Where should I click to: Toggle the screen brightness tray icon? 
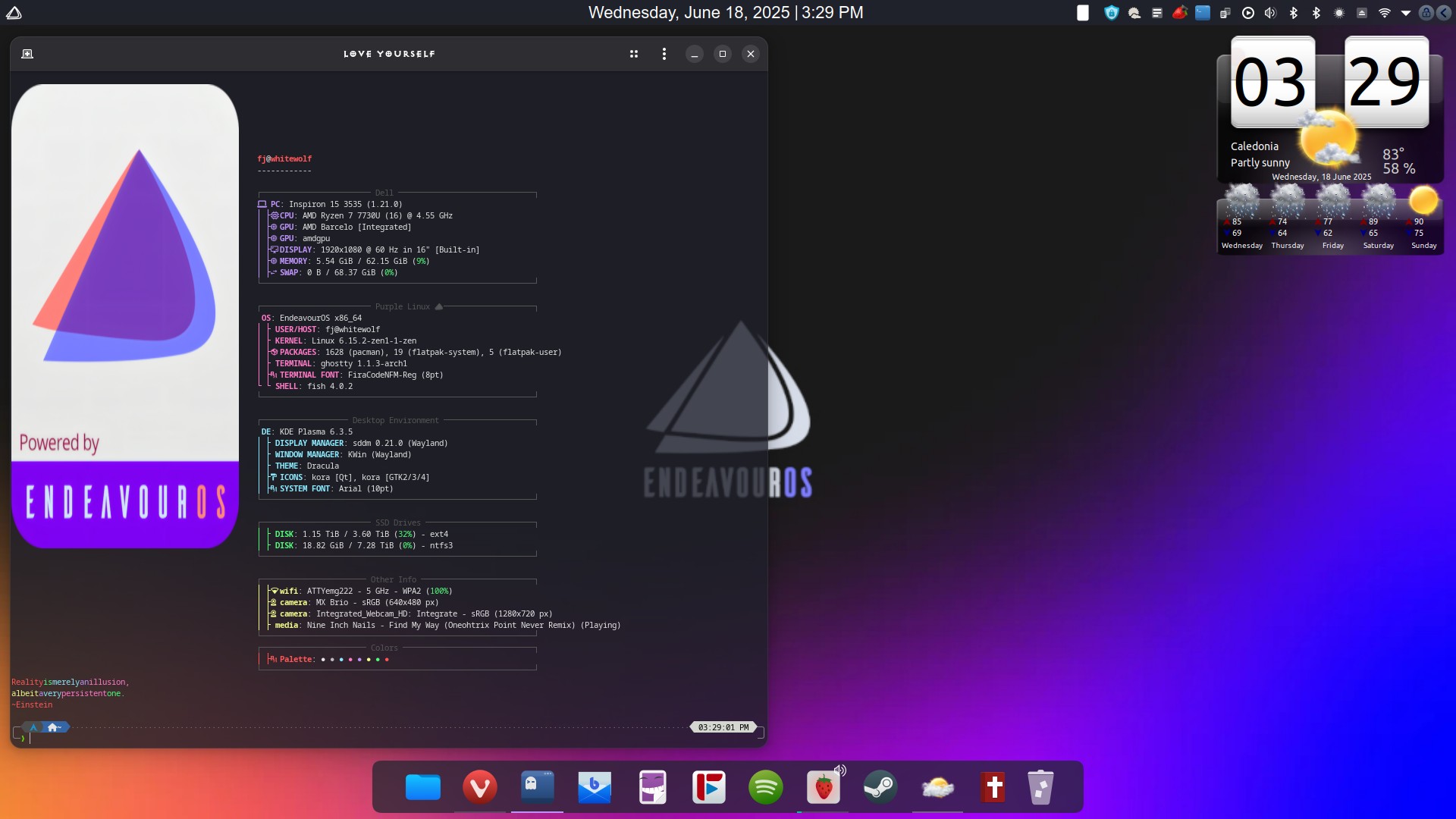coord(1339,13)
